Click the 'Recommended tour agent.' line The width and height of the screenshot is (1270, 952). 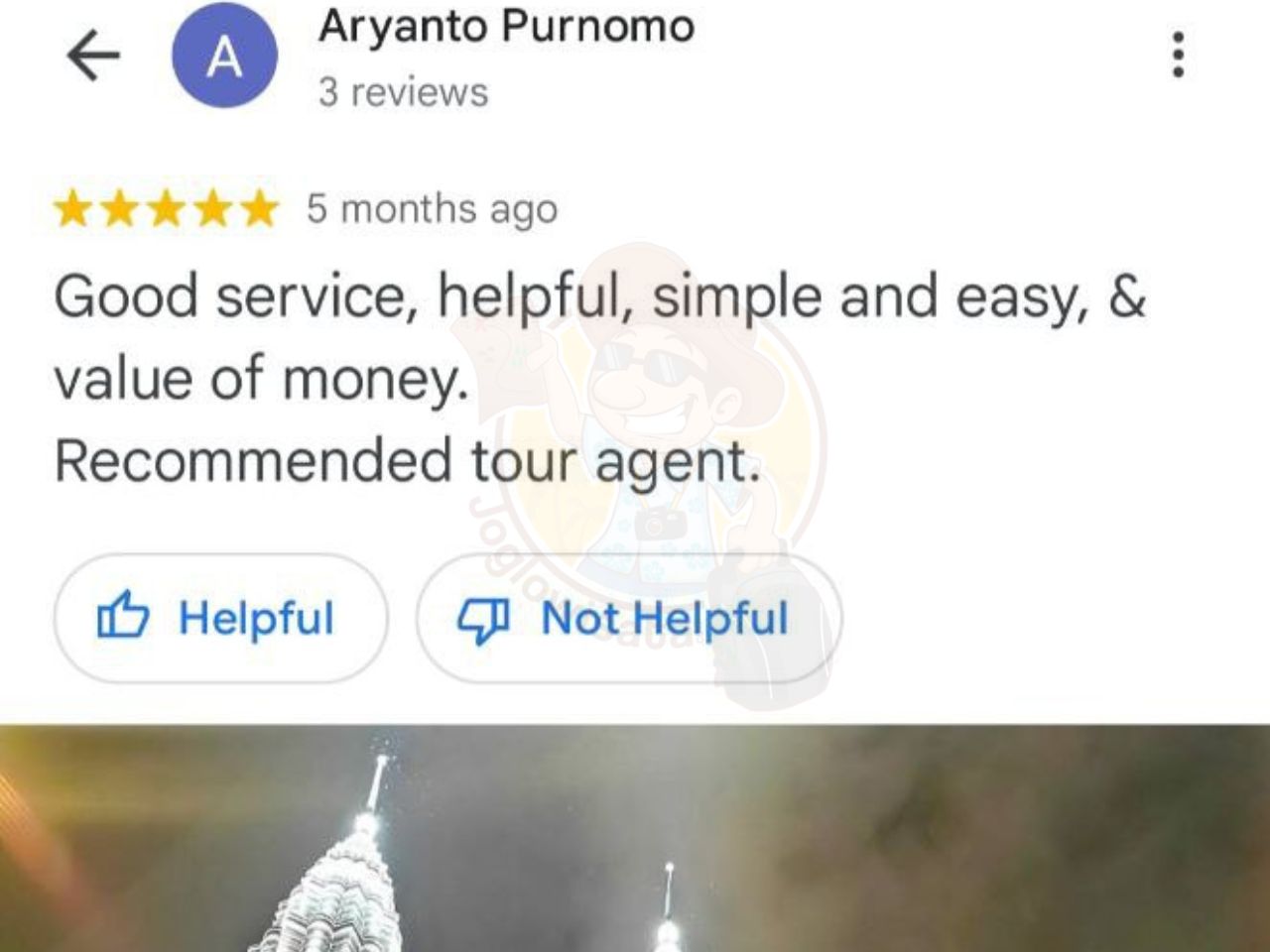click(408, 461)
